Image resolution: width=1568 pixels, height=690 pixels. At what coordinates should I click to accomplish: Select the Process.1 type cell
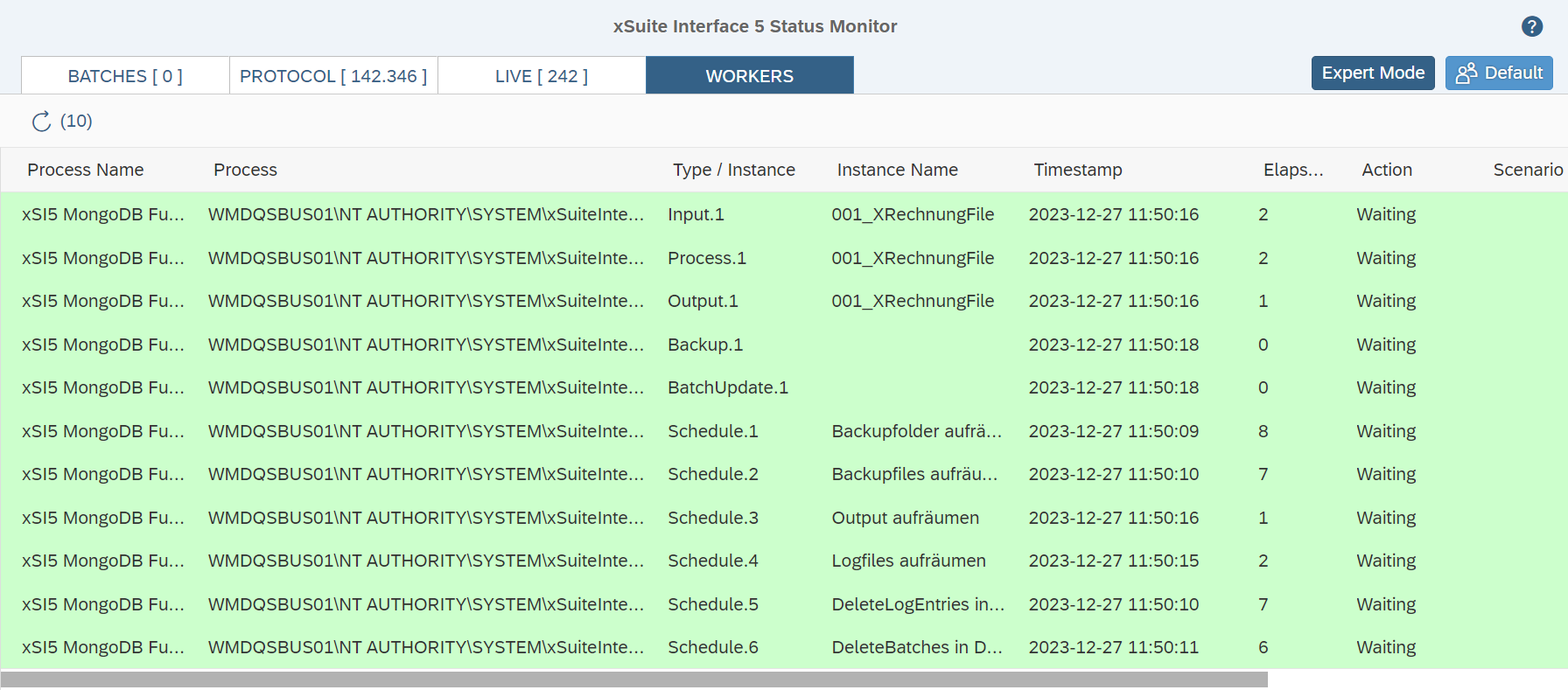pos(707,258)
